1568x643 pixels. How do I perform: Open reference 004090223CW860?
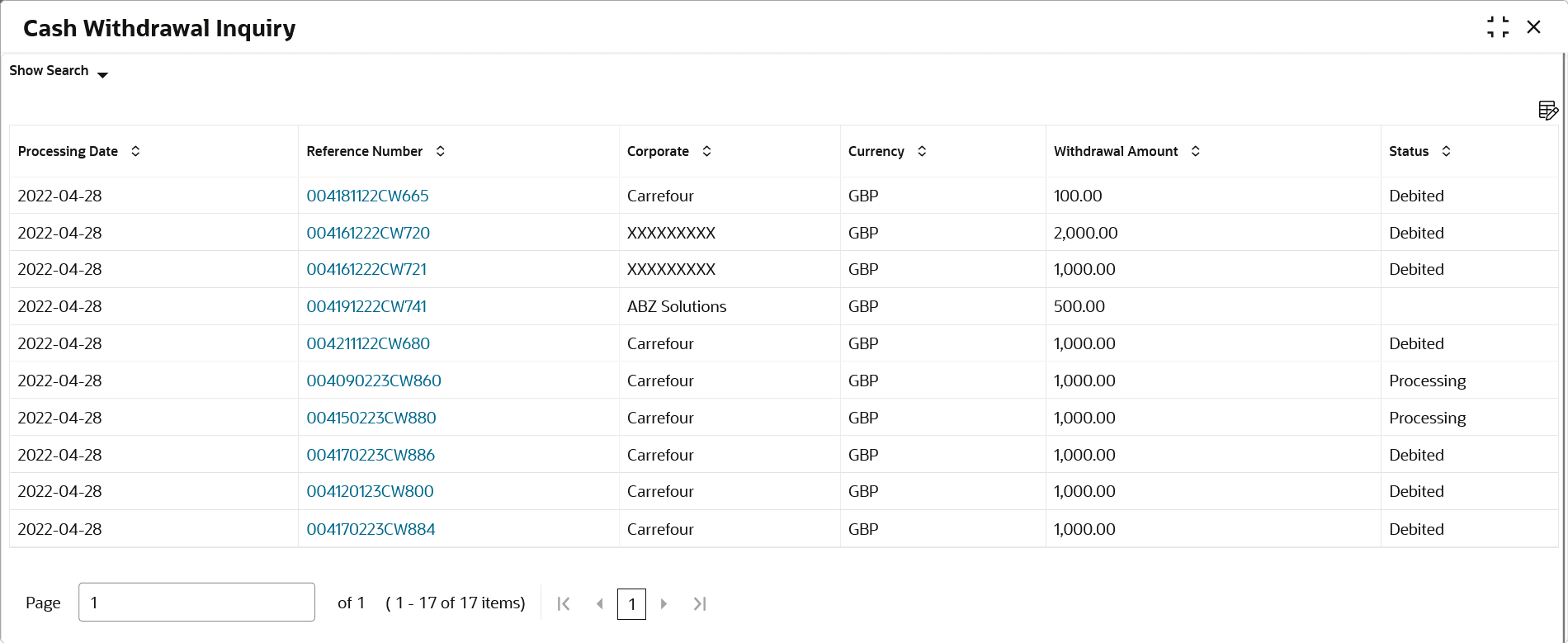374,381
